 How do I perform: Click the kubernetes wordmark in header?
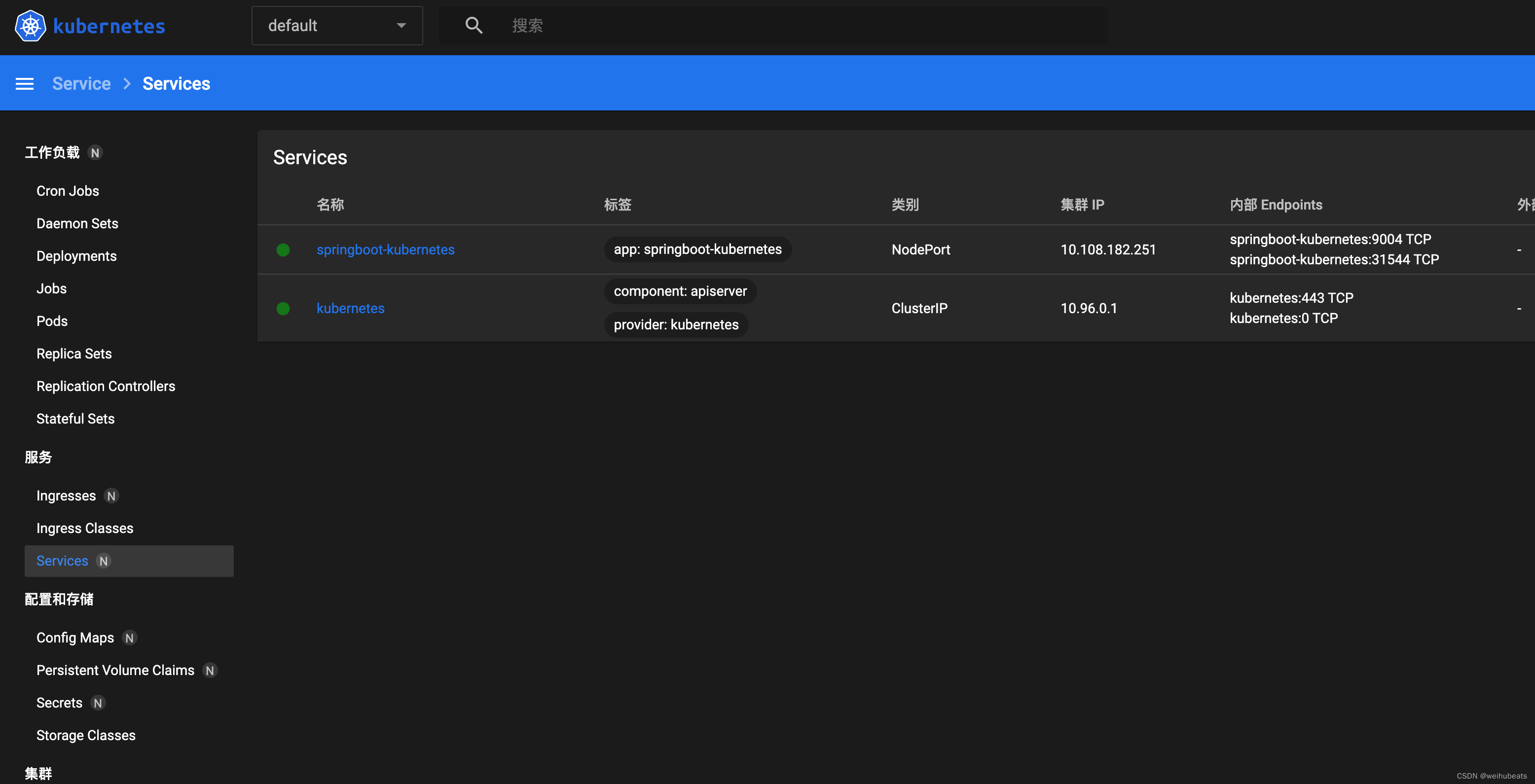coord(109,26)
